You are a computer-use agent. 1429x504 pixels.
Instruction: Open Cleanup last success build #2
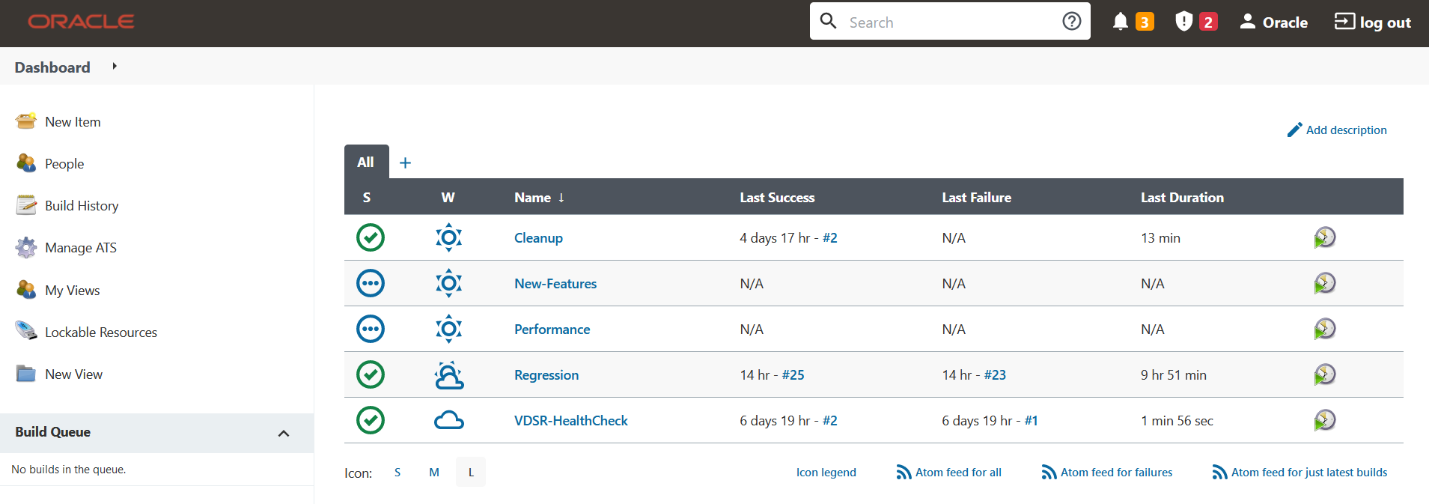point(830,238)
